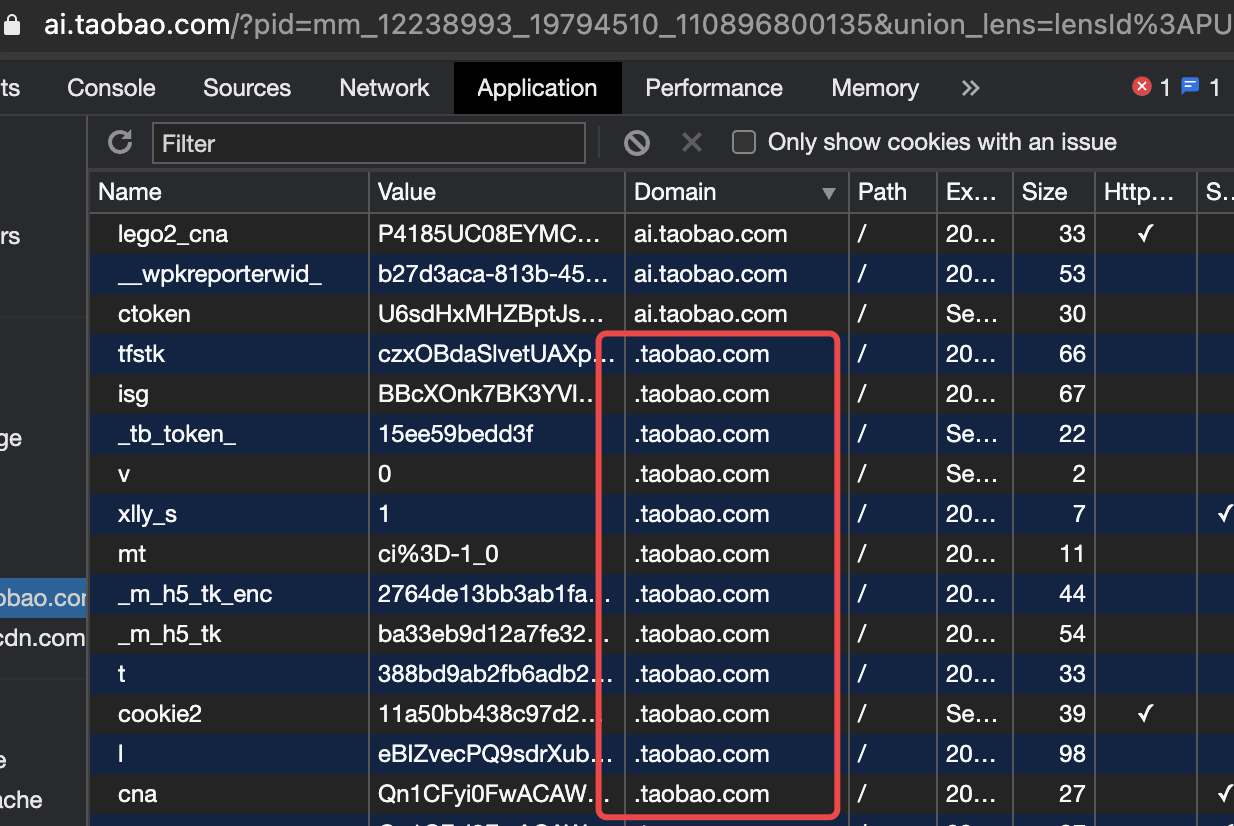The width and height of the screenshot is (1234, 826).
Task: Click the Domain column sort arrow
Action: click(x=828, y=193)
